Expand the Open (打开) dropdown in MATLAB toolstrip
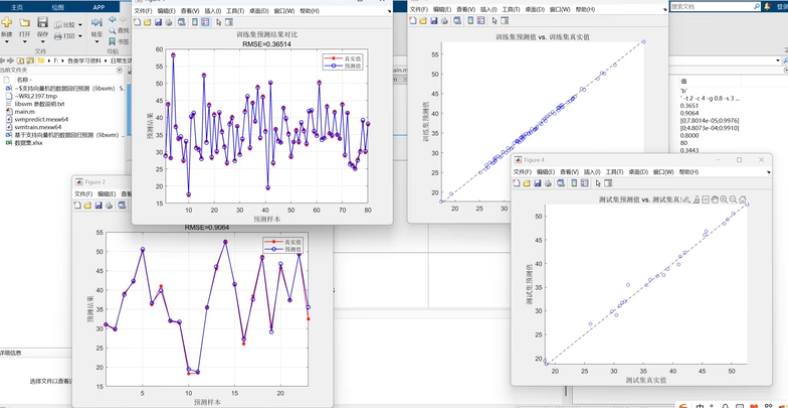 point(24,41)
